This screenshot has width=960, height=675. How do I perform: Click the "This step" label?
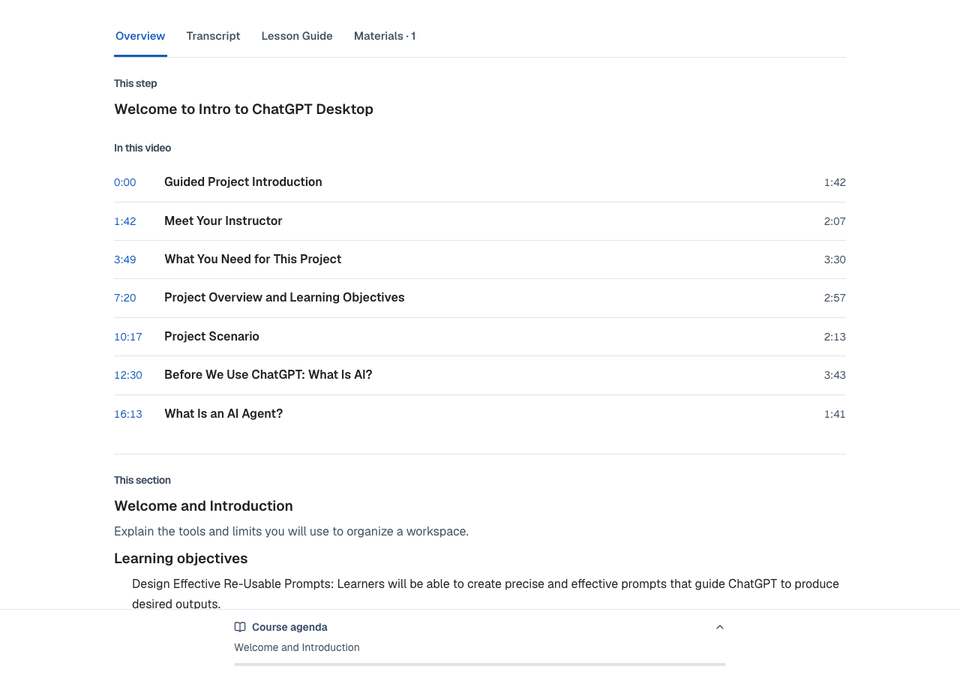(x=135, y=83)
